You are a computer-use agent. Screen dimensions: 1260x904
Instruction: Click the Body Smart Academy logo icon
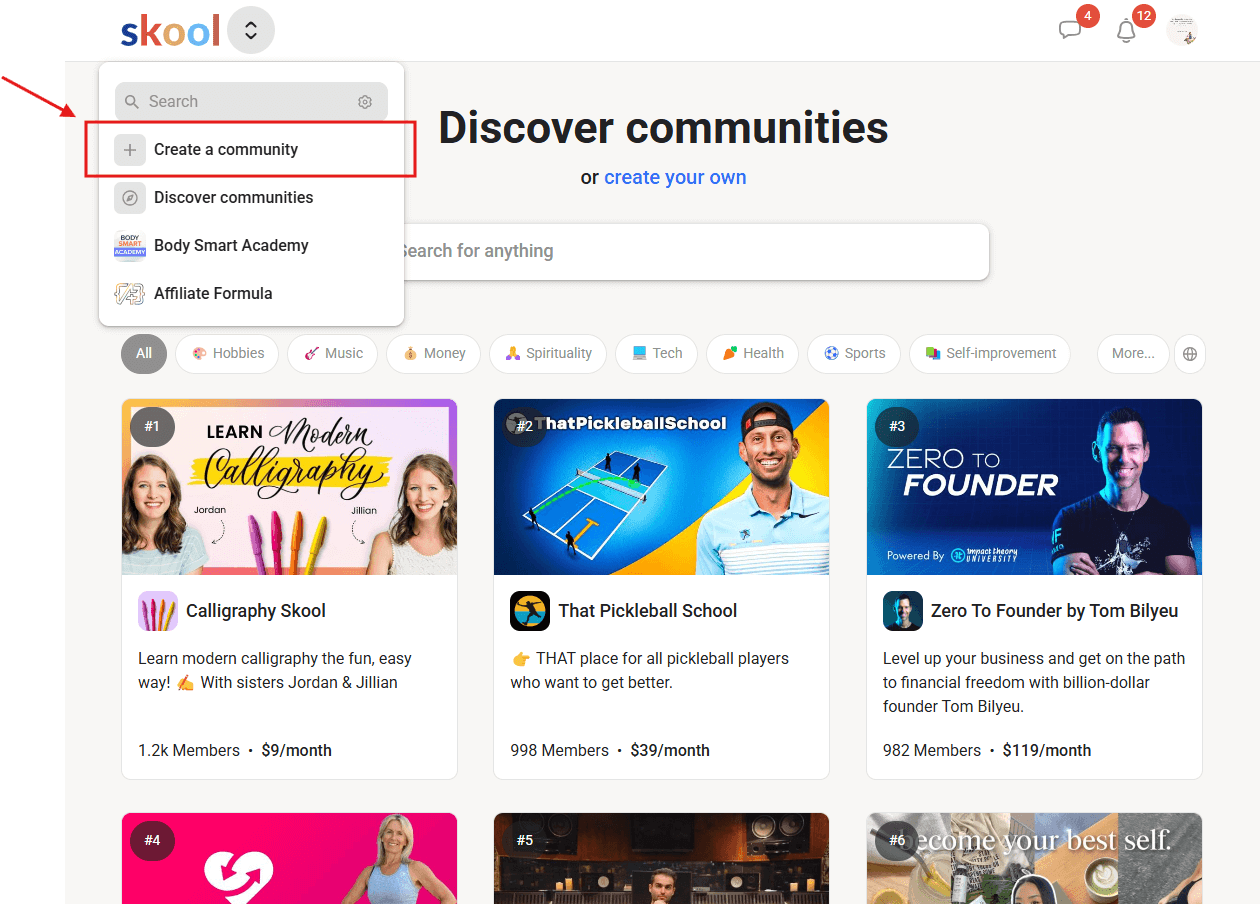pyautogui.click(x=130, y=246)
